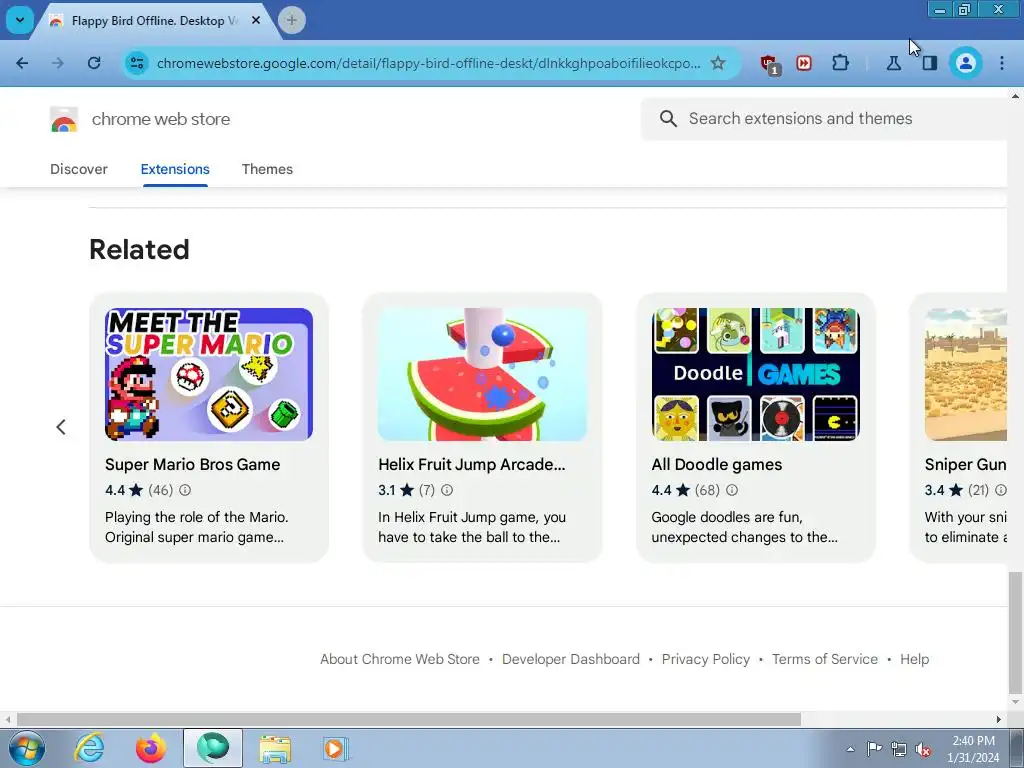Click the vertical scrollbar up arrow

pyautogui.click(x=1015, y=95)
